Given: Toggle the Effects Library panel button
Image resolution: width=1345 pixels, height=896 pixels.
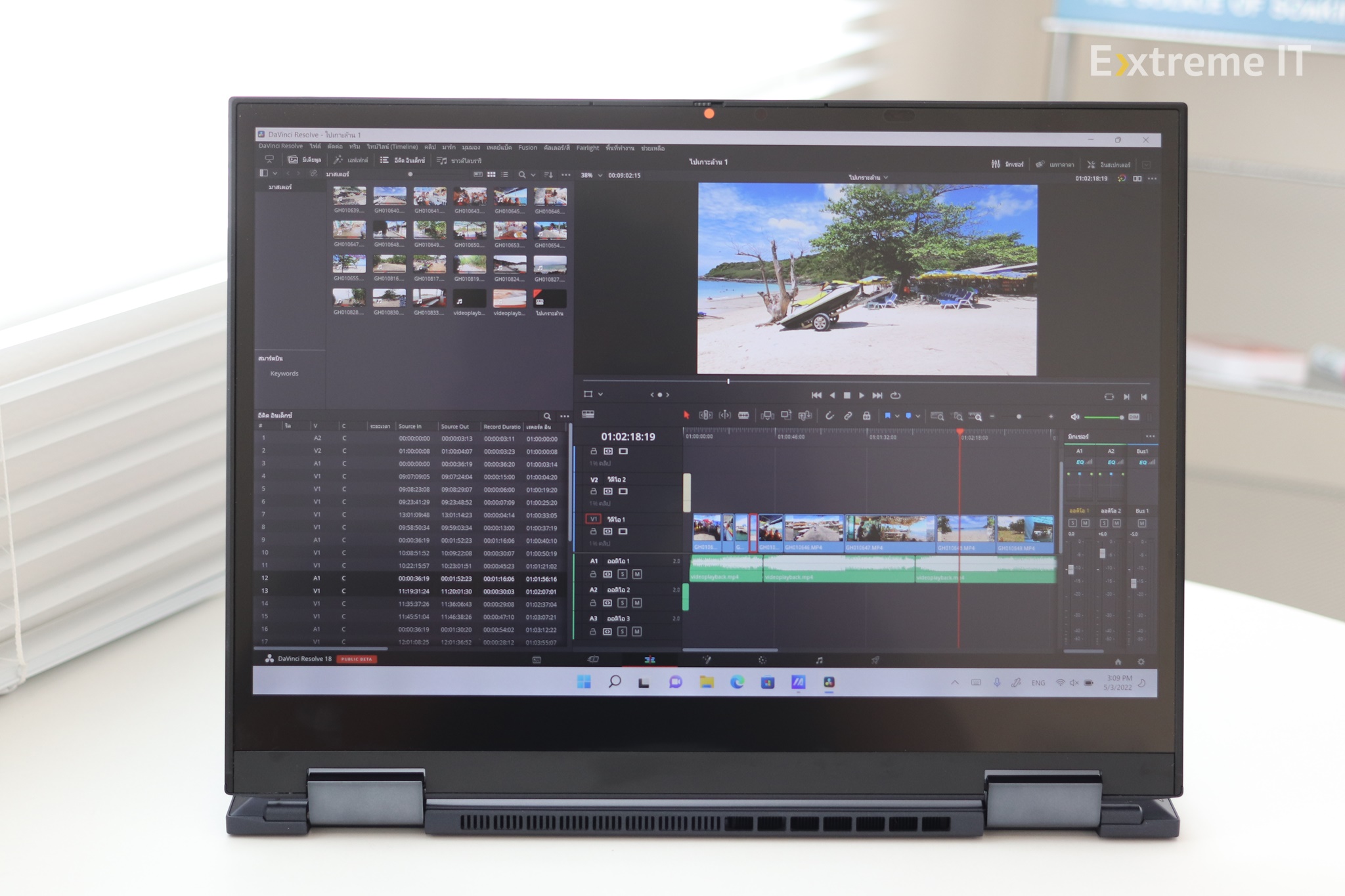Looking at the screenshot, I should tap(351, 160).
